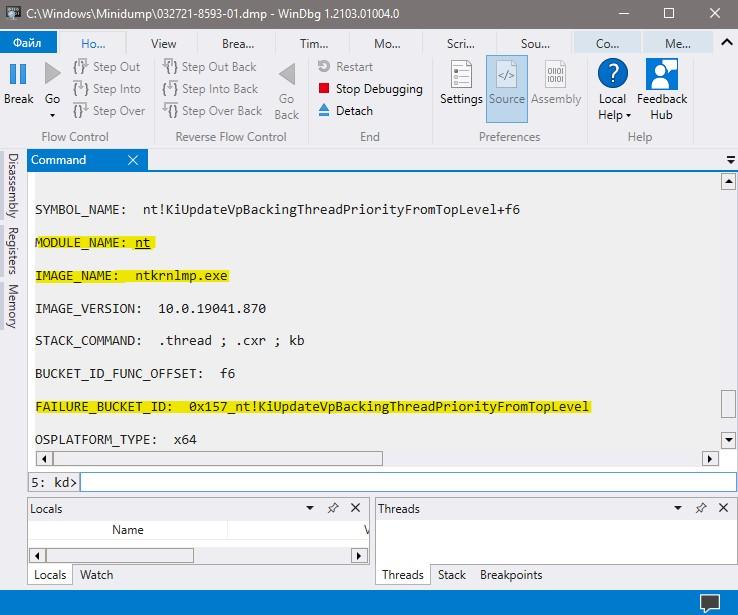Switch to the Breakpoints ribbon tab
The image size is (738, 615).
coord(238,44)
